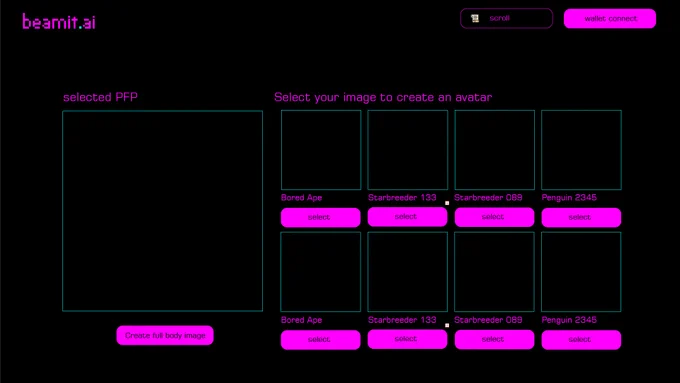The image size is (680, 383).
Task: Click inside the selected PFP preview box
Action: (x=163, y=211)
